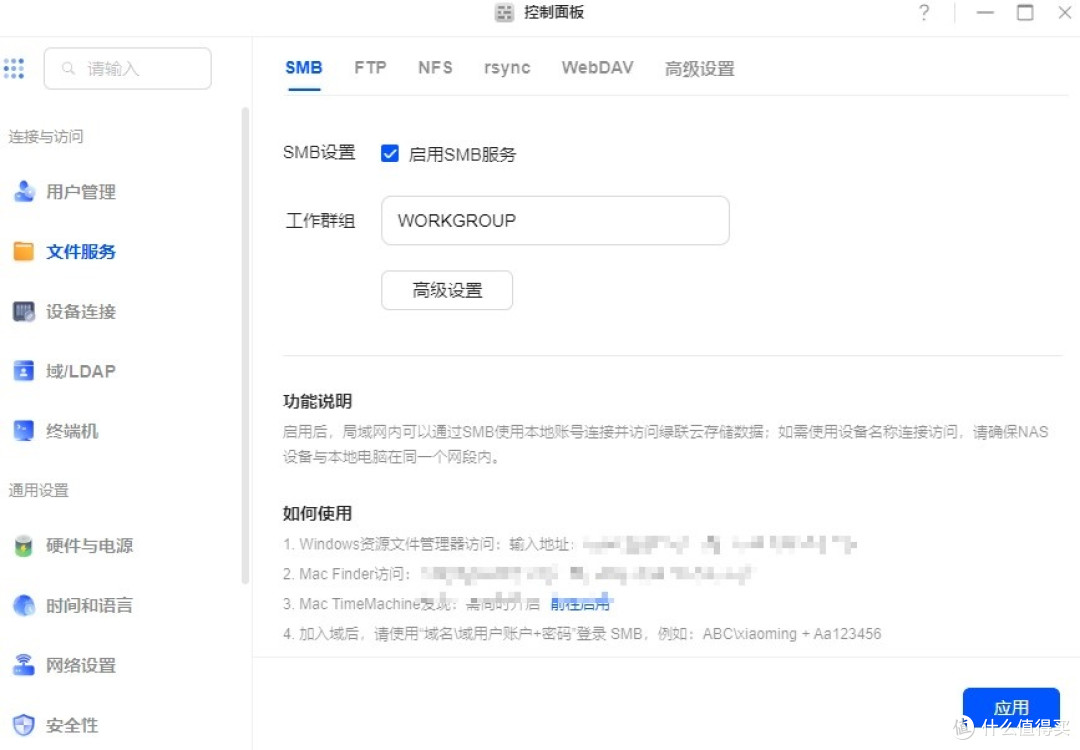Follow the 前往启用 link

tap(581, 604)
